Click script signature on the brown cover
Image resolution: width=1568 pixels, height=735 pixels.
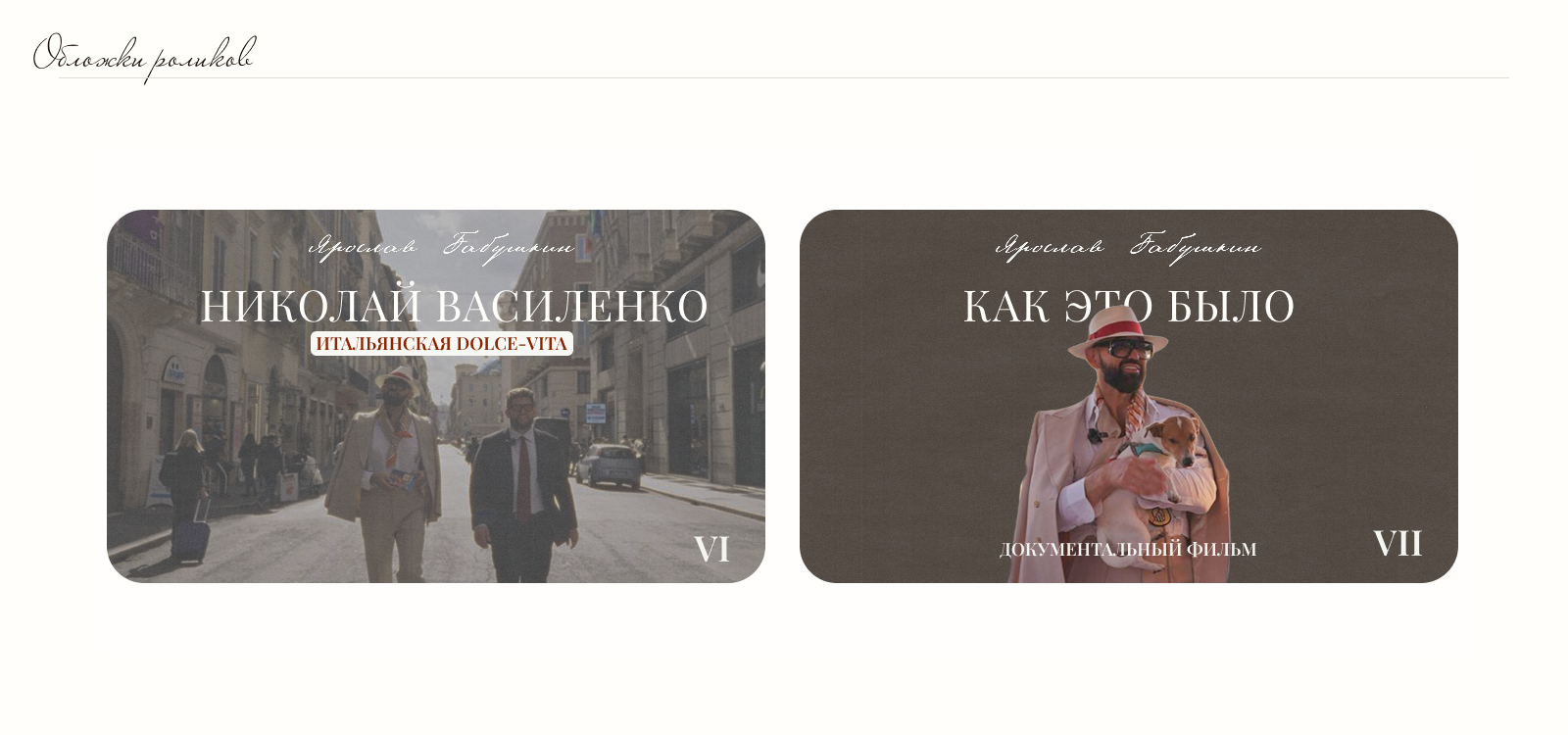(x=1129, y=246)
